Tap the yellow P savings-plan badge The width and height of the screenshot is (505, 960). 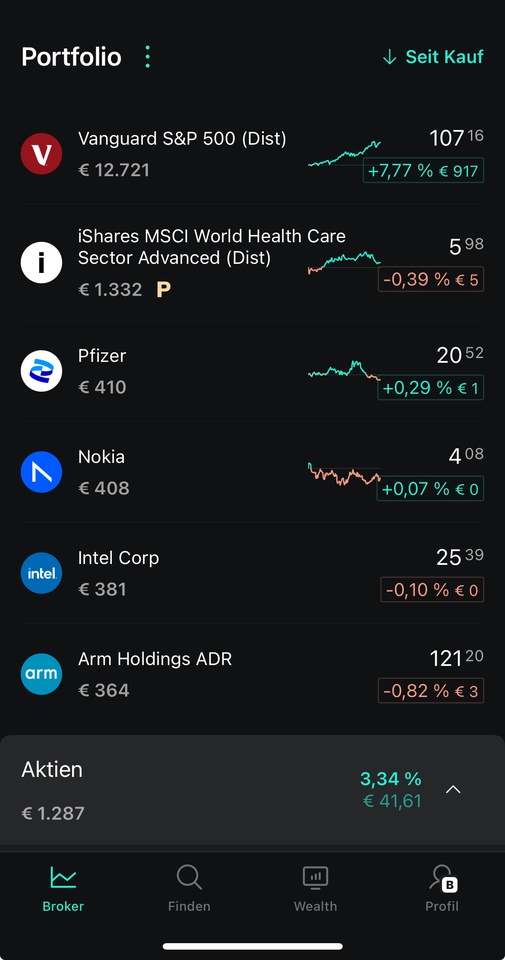click(163, 290)
